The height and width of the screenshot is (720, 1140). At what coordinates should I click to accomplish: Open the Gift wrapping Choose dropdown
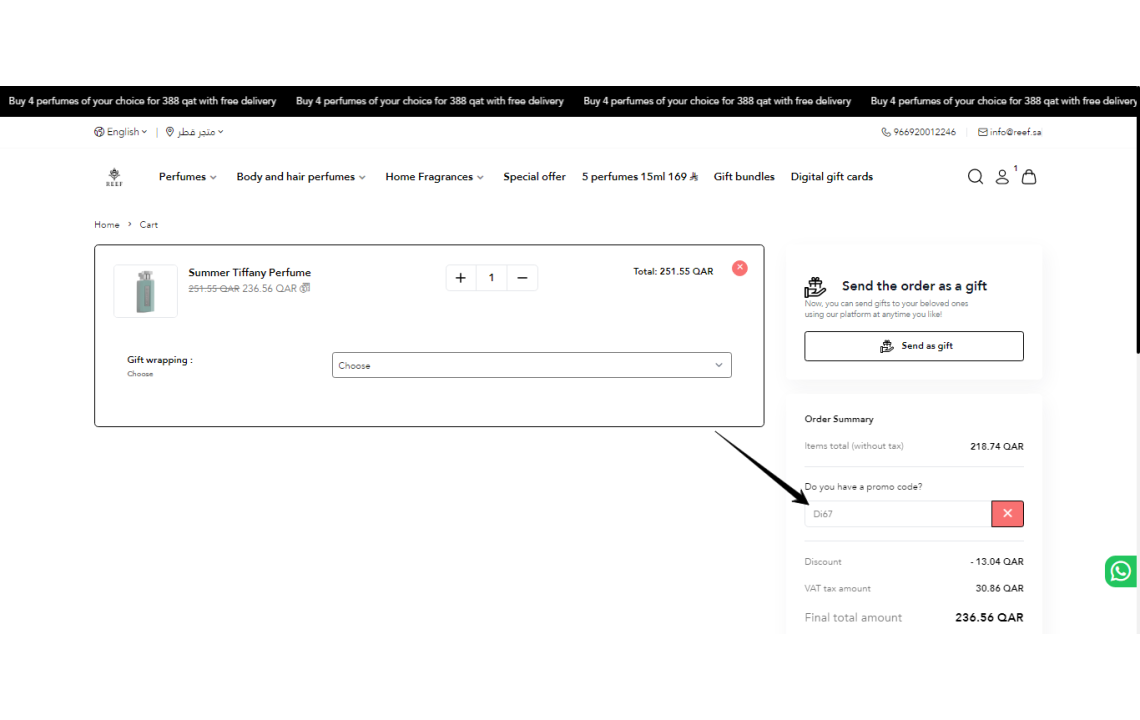pos(531,365)
